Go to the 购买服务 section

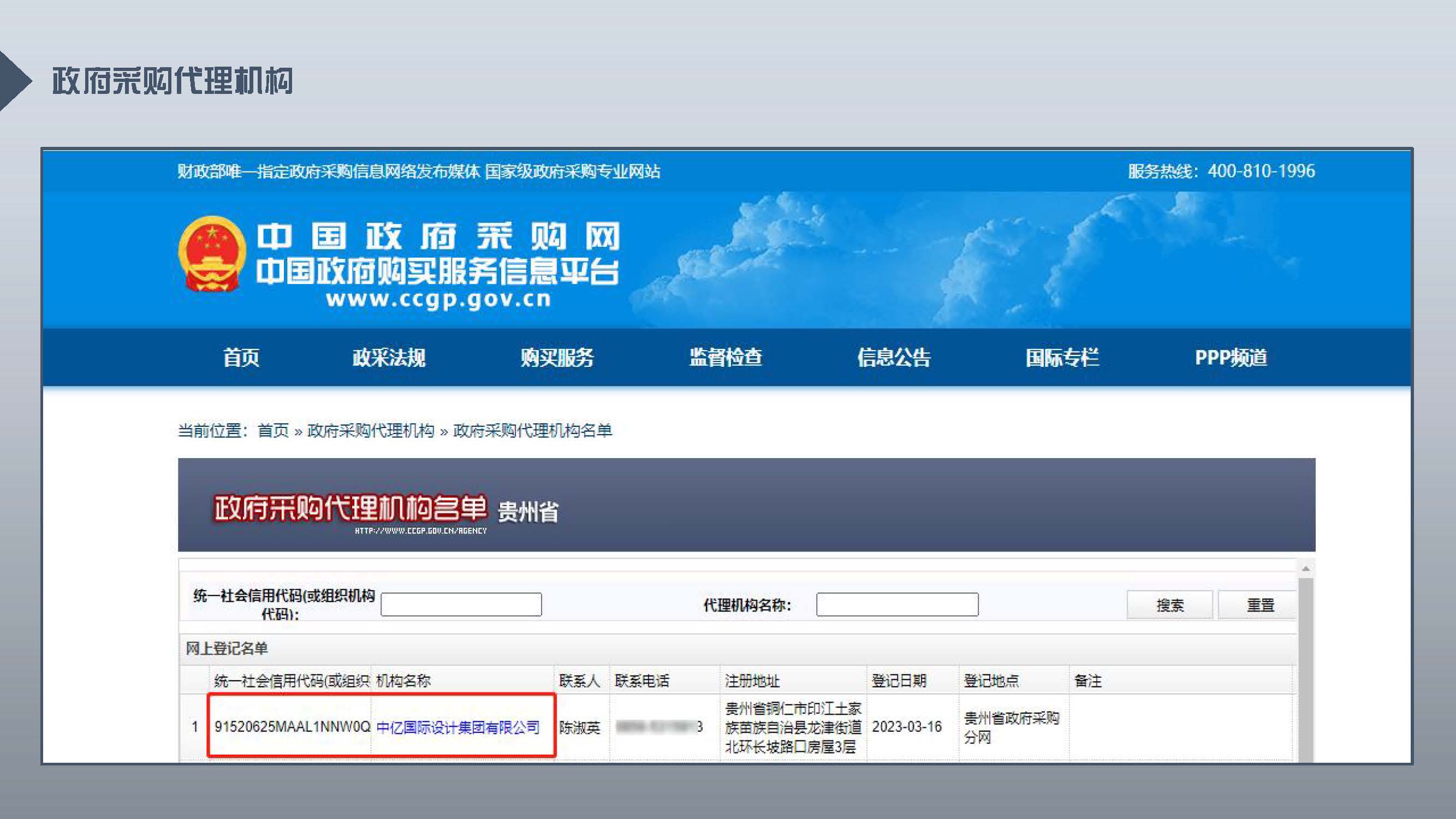click(557, 358)
